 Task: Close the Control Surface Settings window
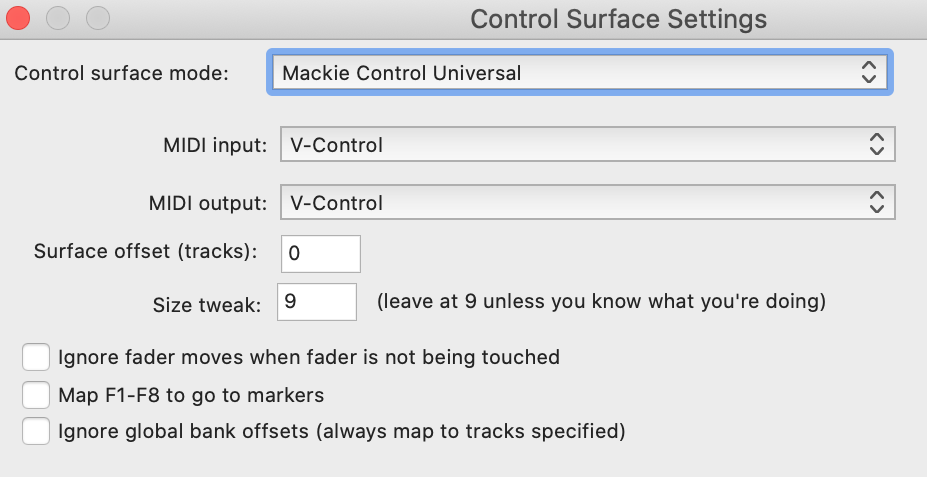click(x=18, y=18)
